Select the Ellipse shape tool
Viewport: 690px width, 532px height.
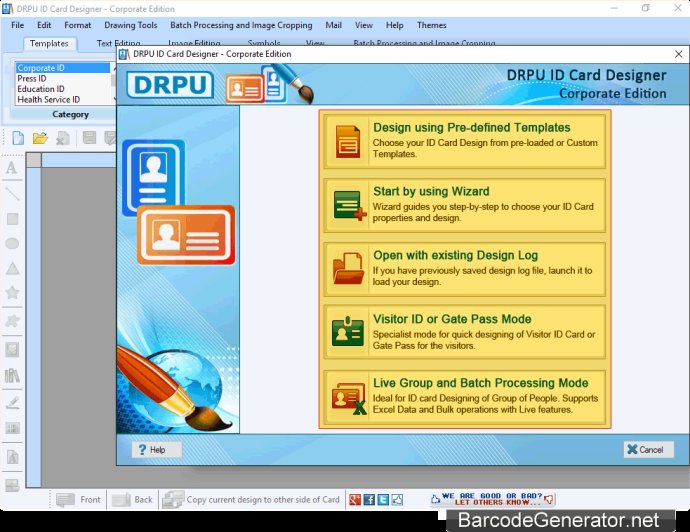[x=12, y=243]
